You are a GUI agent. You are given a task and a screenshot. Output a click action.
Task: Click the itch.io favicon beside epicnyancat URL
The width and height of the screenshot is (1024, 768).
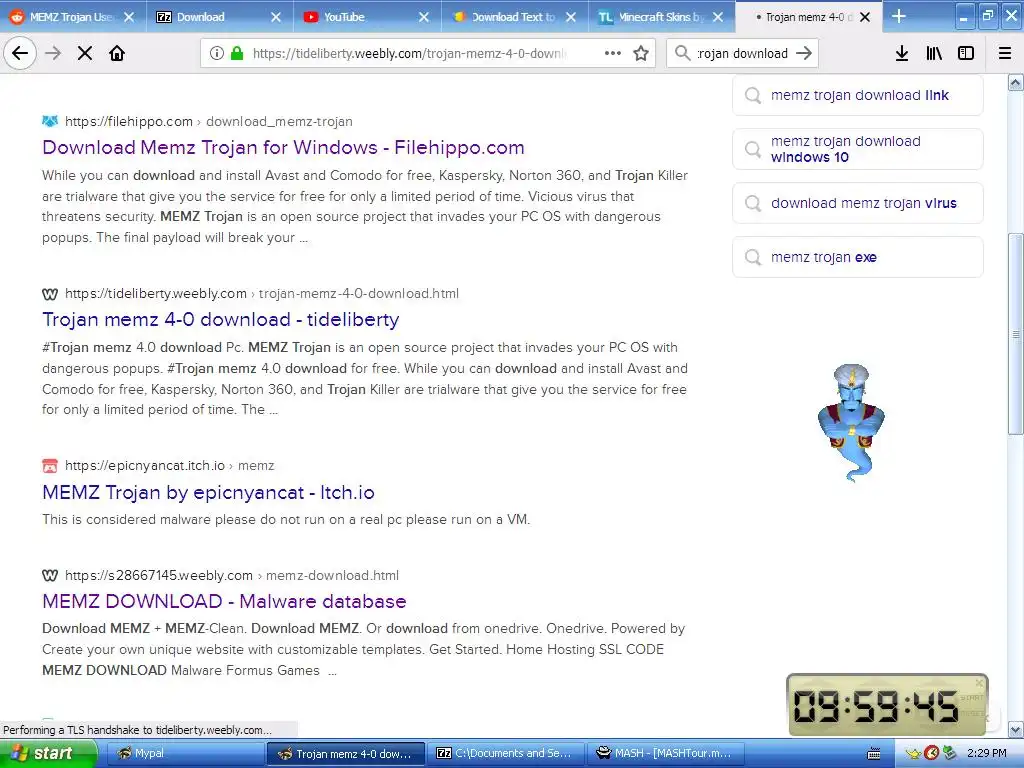click(50, 466)
